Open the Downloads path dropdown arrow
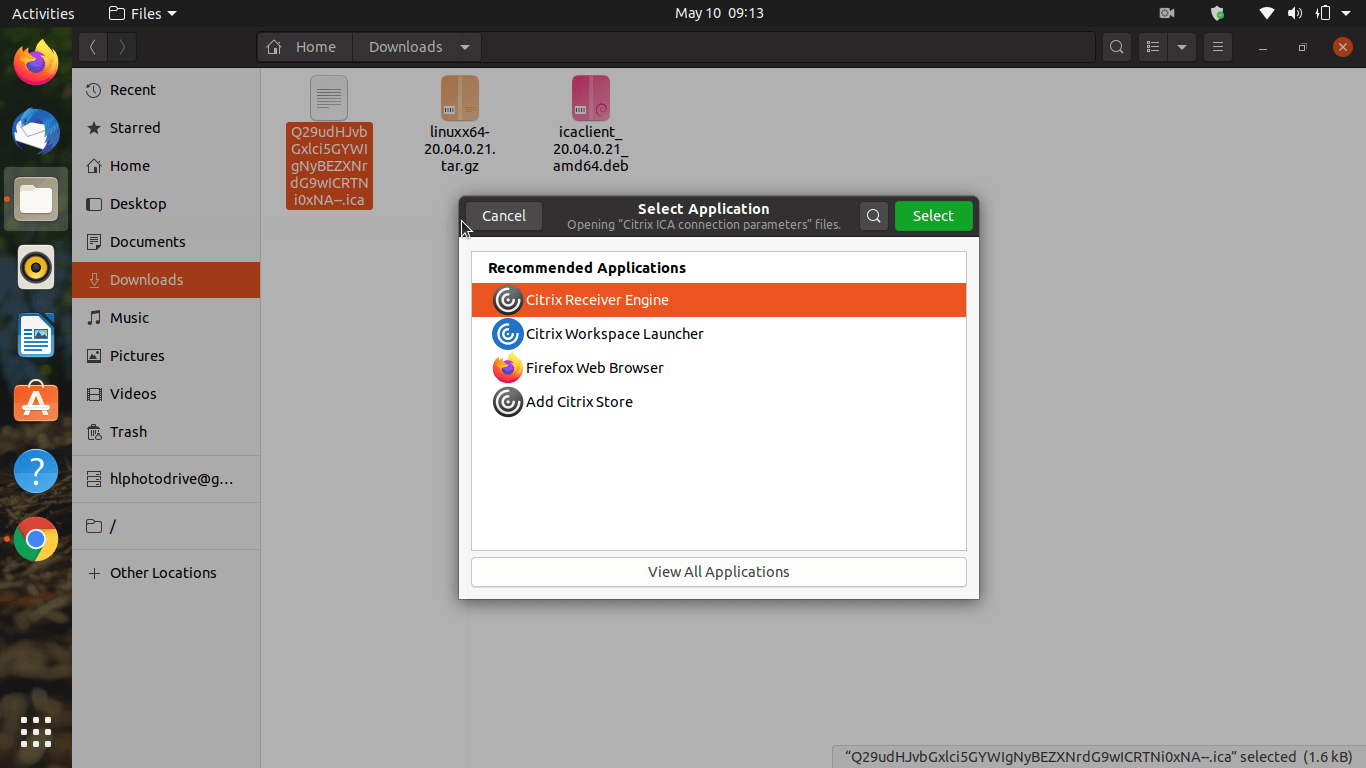The image size is (1366, 768). [x=465, y=47]
